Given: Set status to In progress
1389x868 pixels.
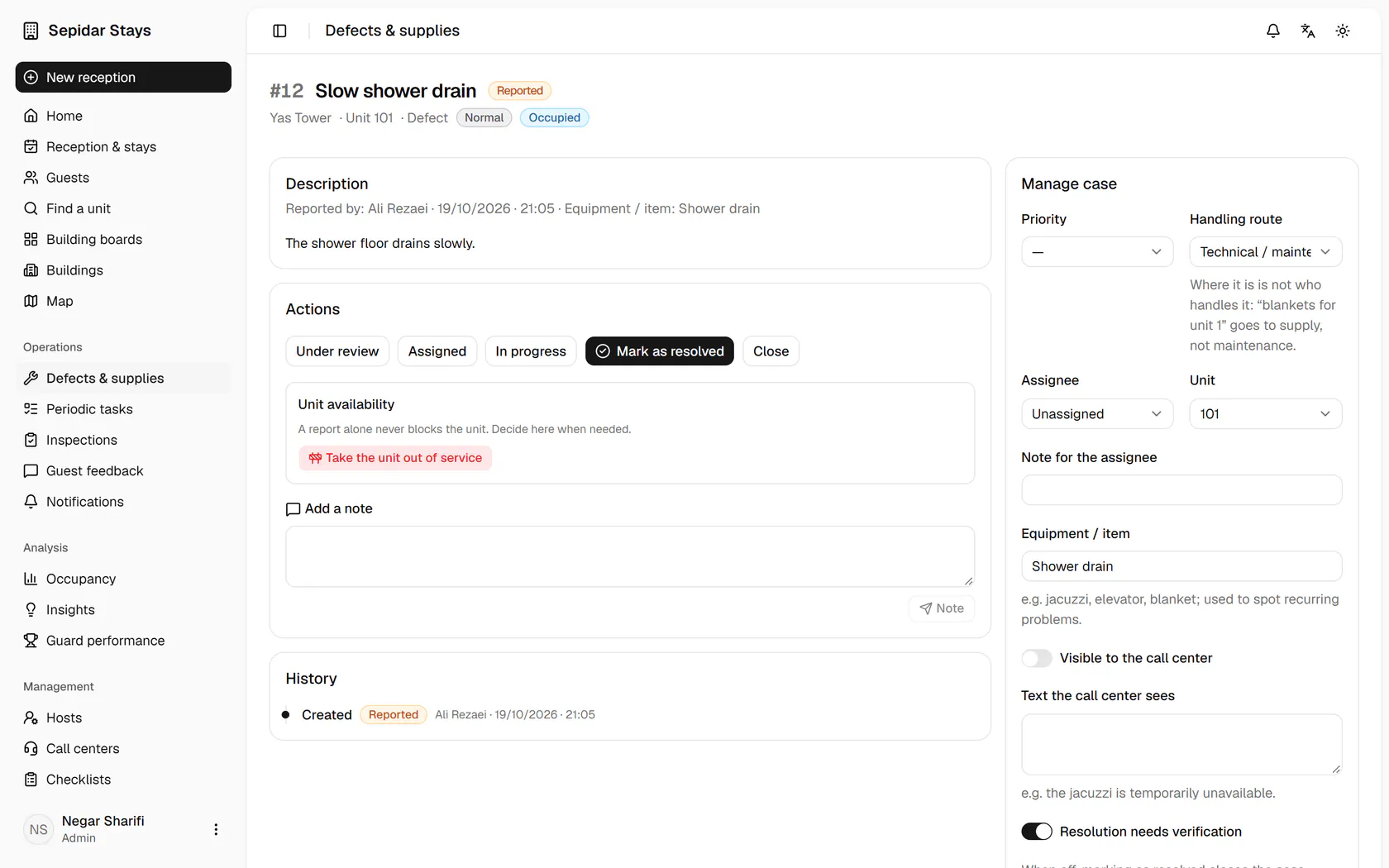Looking at the screenshot, I should [x=531, y=351].
